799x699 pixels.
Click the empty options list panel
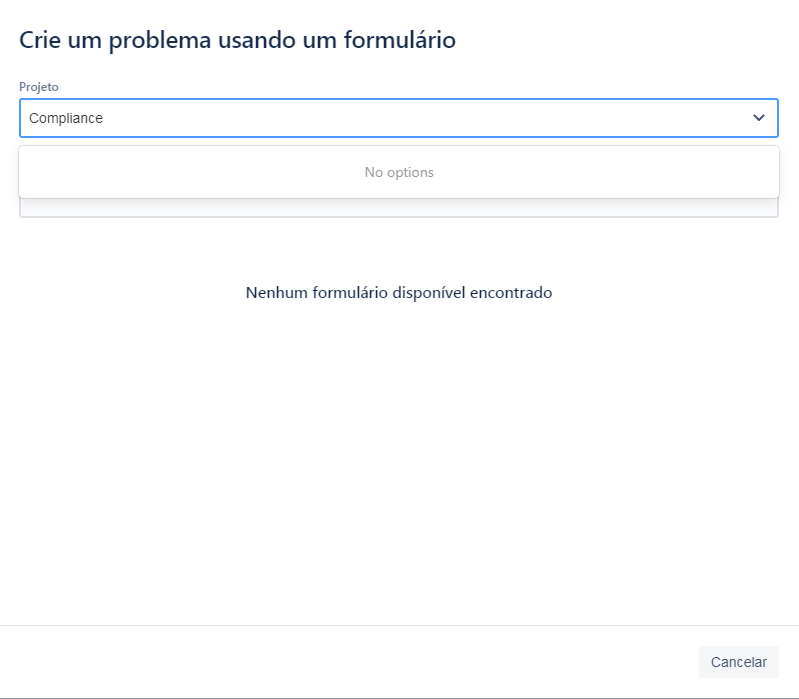point(399,172)
